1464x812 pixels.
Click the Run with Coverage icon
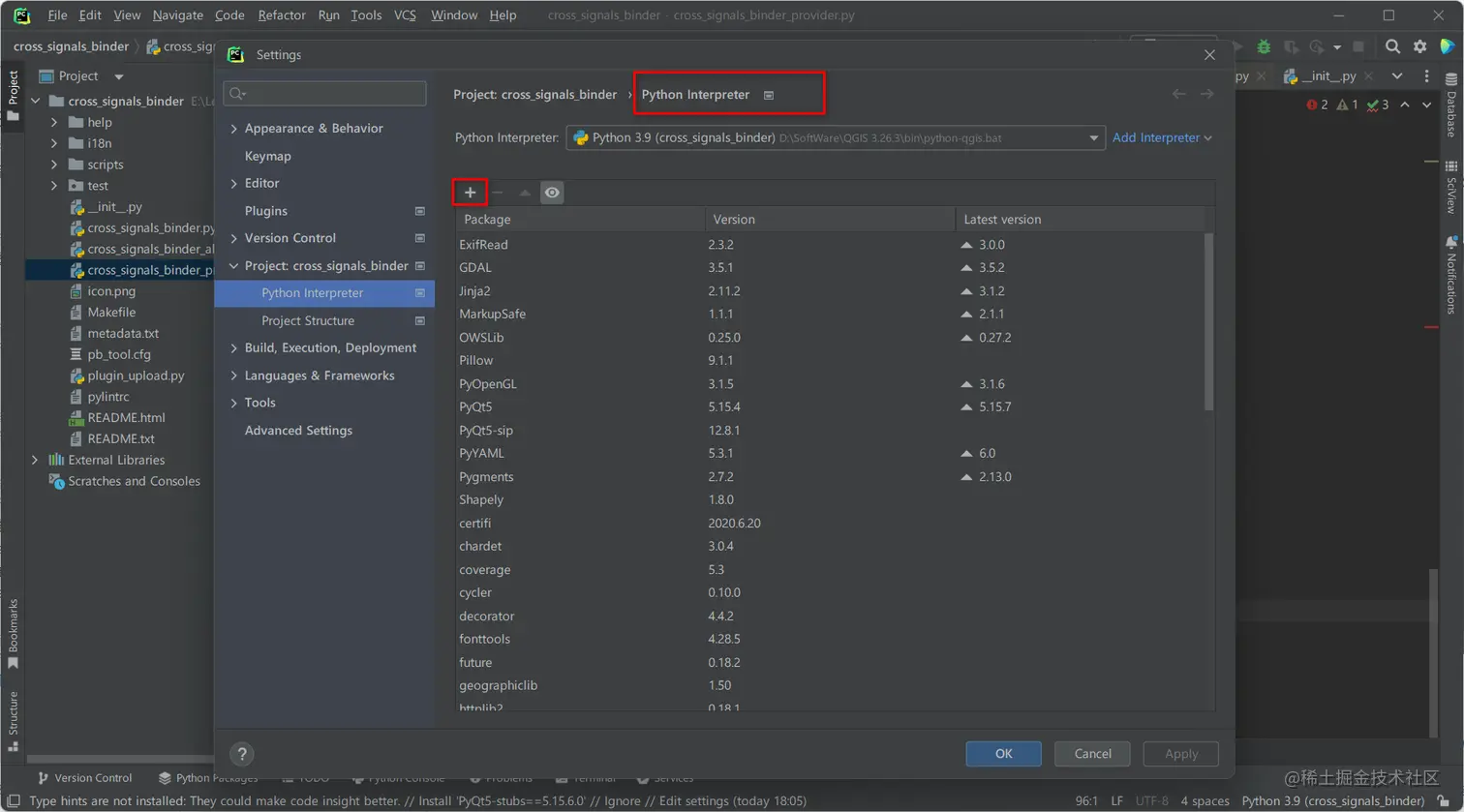pyautogui.click(x=1290, y=46)
